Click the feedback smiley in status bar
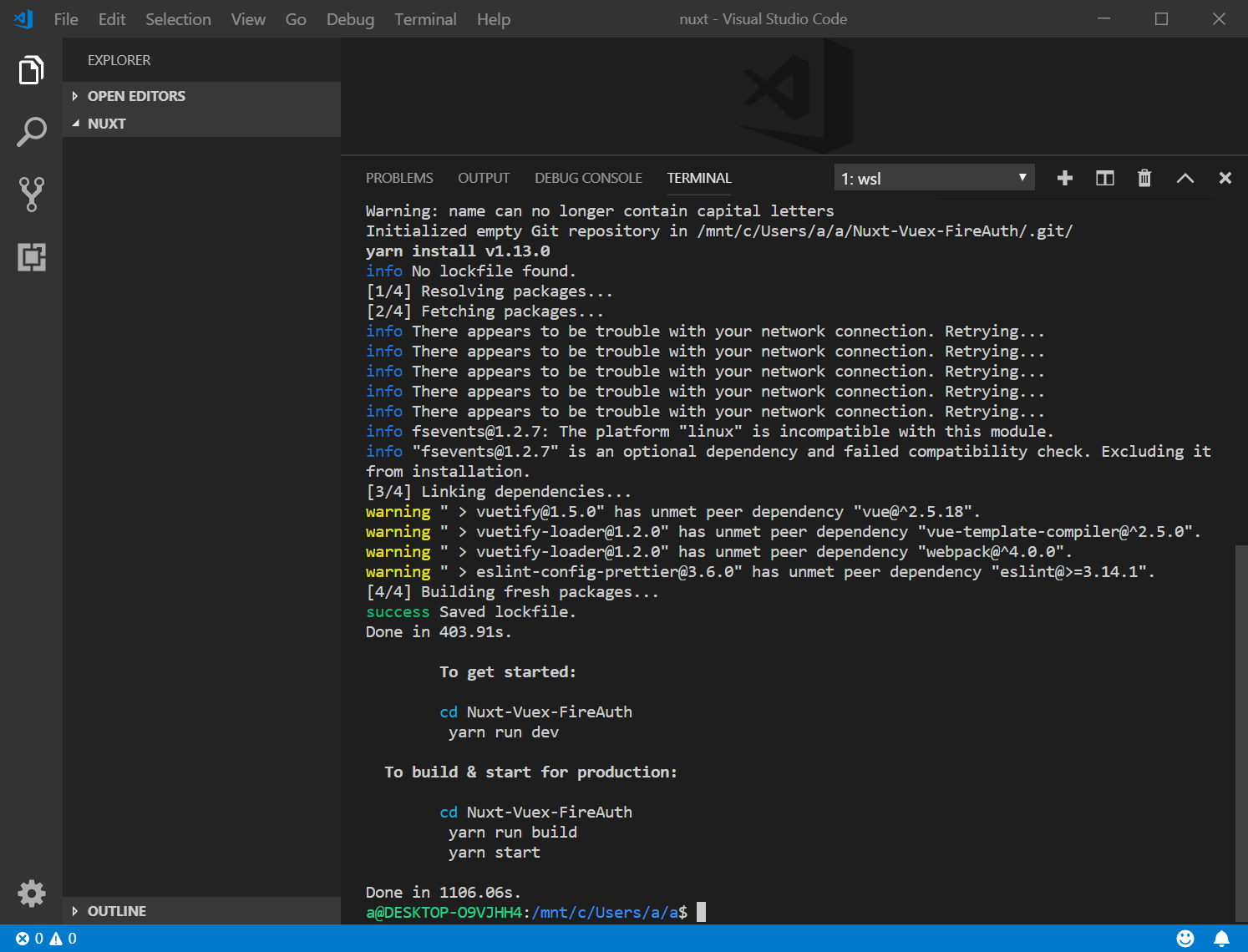 pos(1185,939)
